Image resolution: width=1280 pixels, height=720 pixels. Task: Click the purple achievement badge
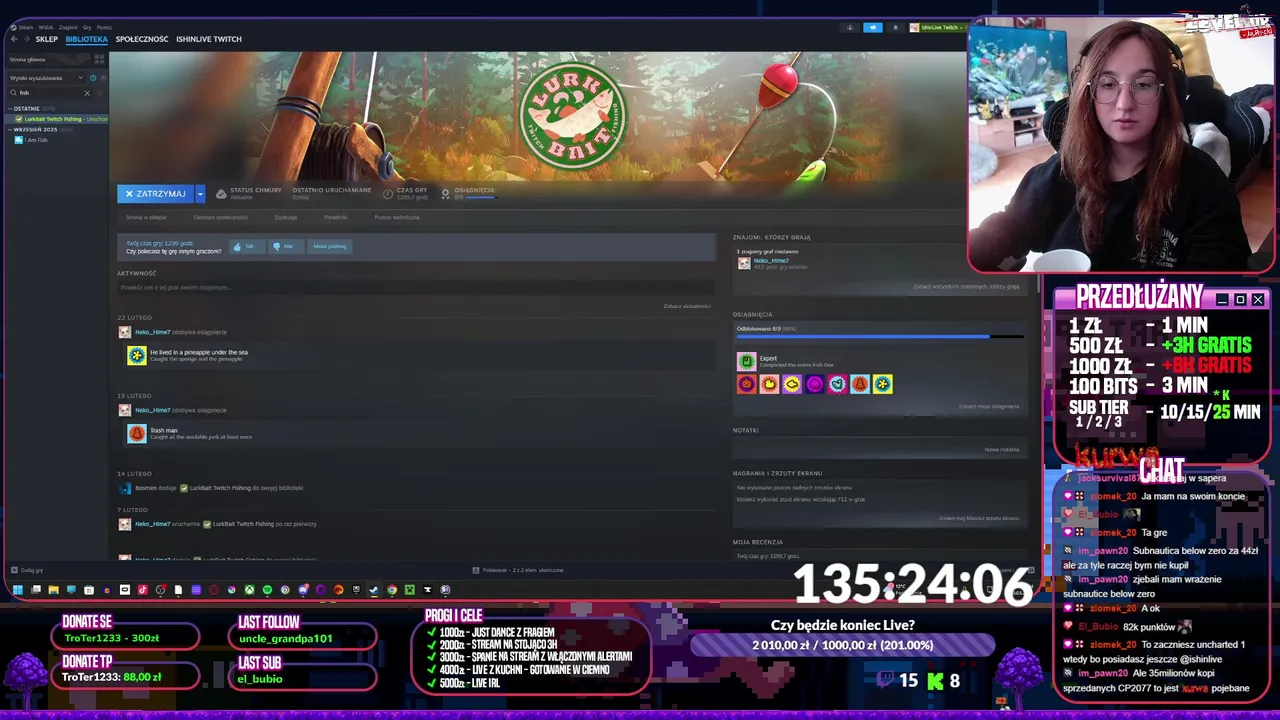click(815, 384)
